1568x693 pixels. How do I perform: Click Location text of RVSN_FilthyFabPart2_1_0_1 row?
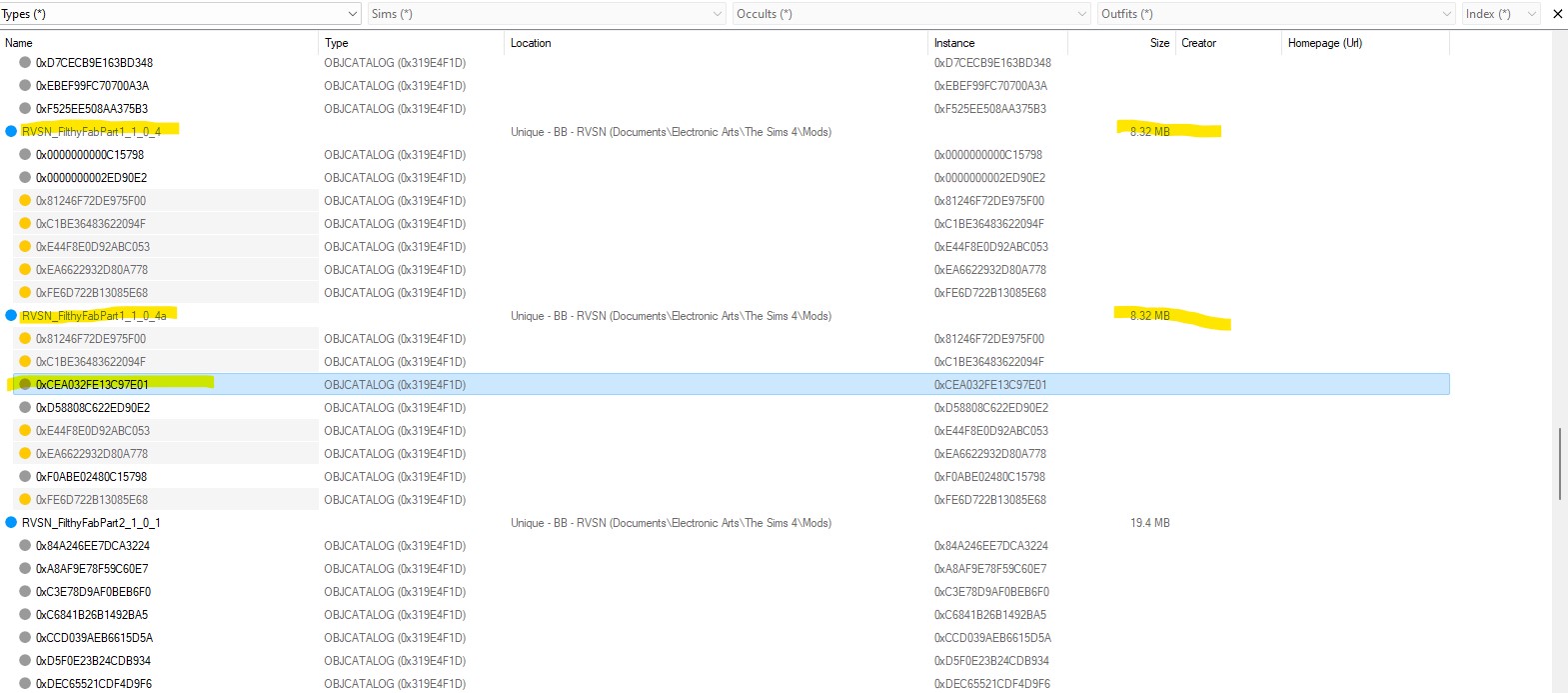[671, 522]
